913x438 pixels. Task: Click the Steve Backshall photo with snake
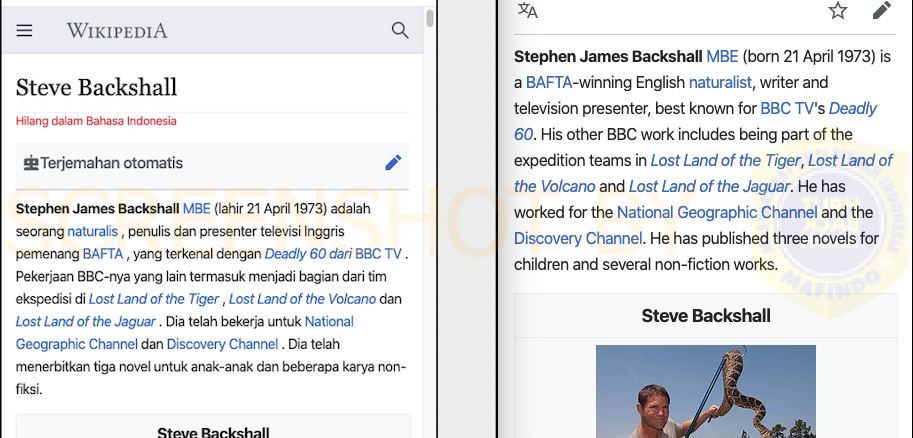tap(706, 391)
